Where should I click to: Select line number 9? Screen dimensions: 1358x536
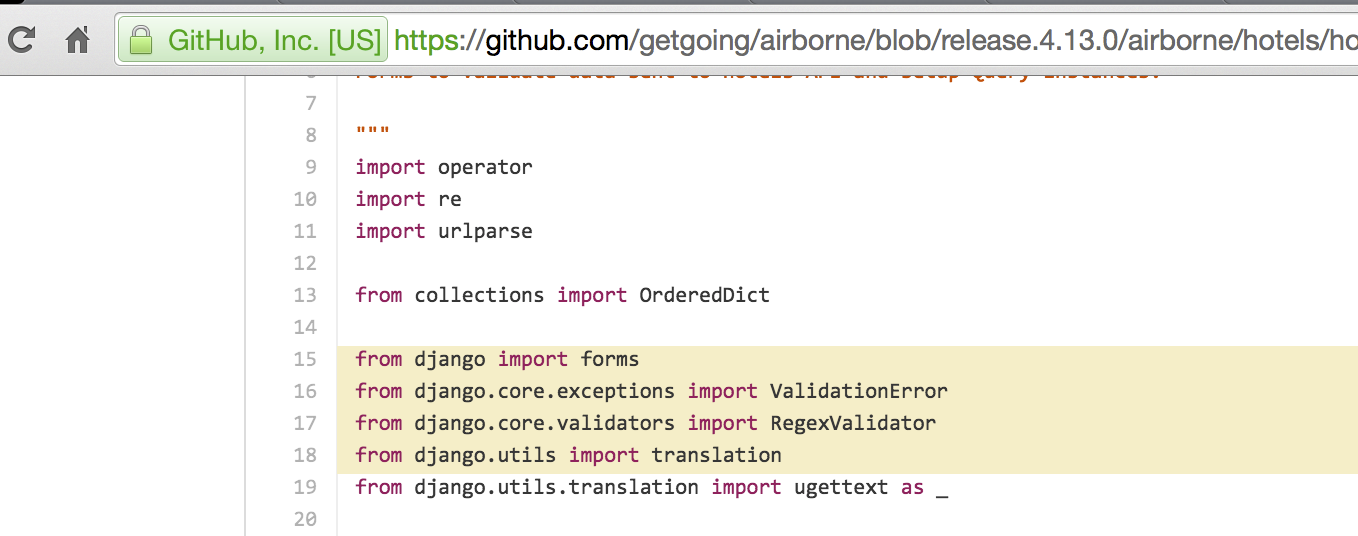tap(310, 167)
